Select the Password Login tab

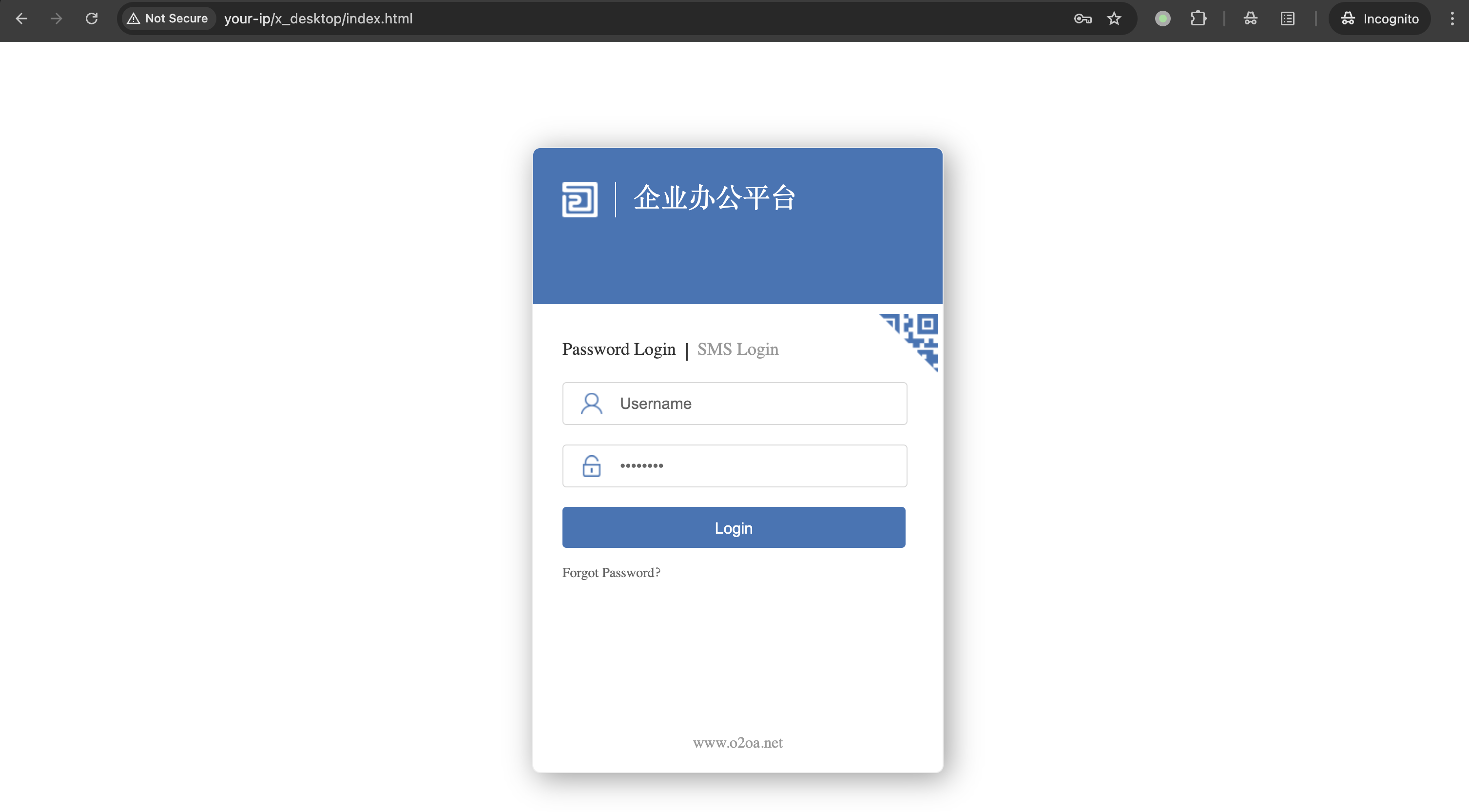619,349
